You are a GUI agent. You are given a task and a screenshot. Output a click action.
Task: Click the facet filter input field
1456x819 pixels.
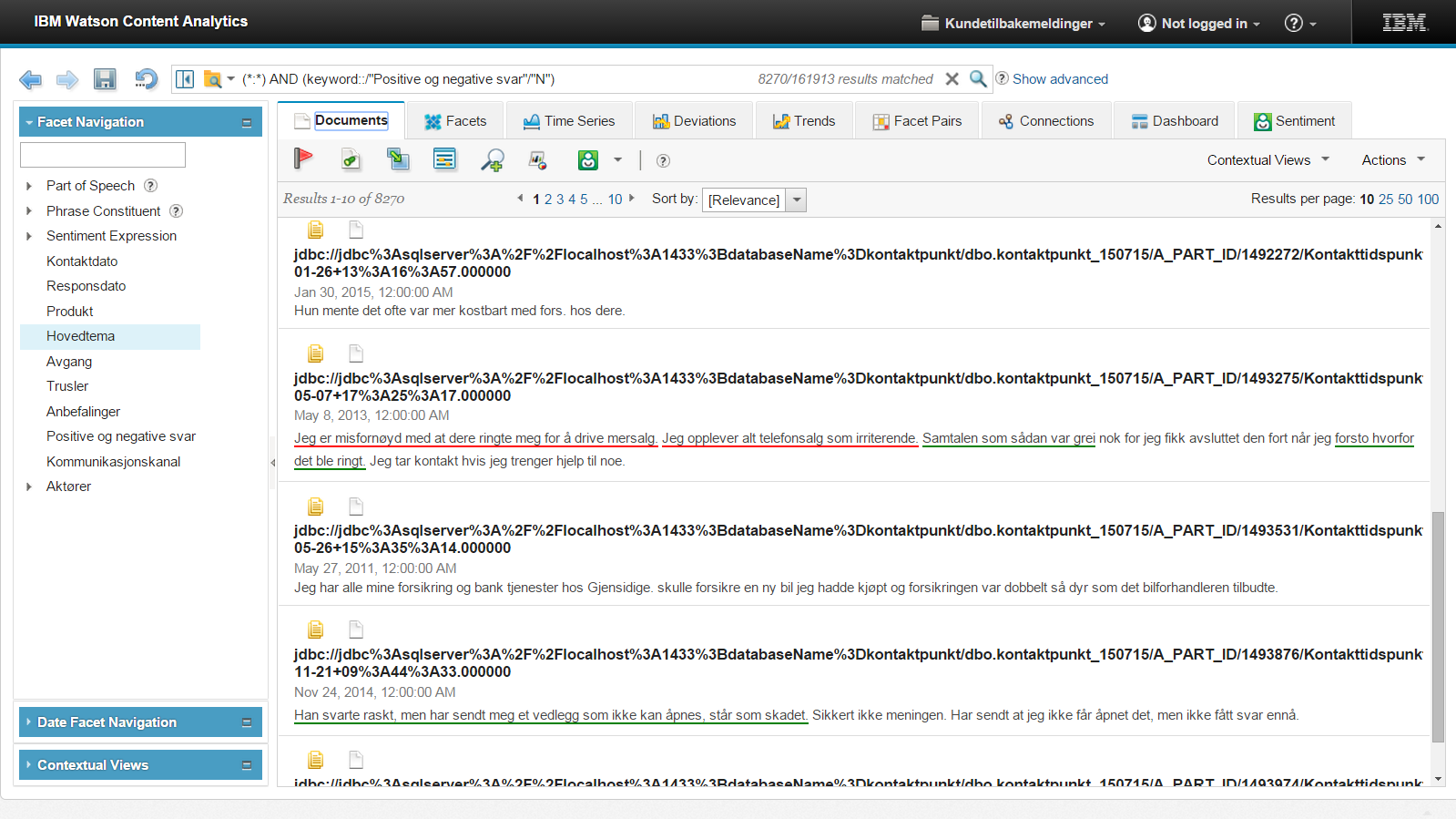[x=103, y=155]
